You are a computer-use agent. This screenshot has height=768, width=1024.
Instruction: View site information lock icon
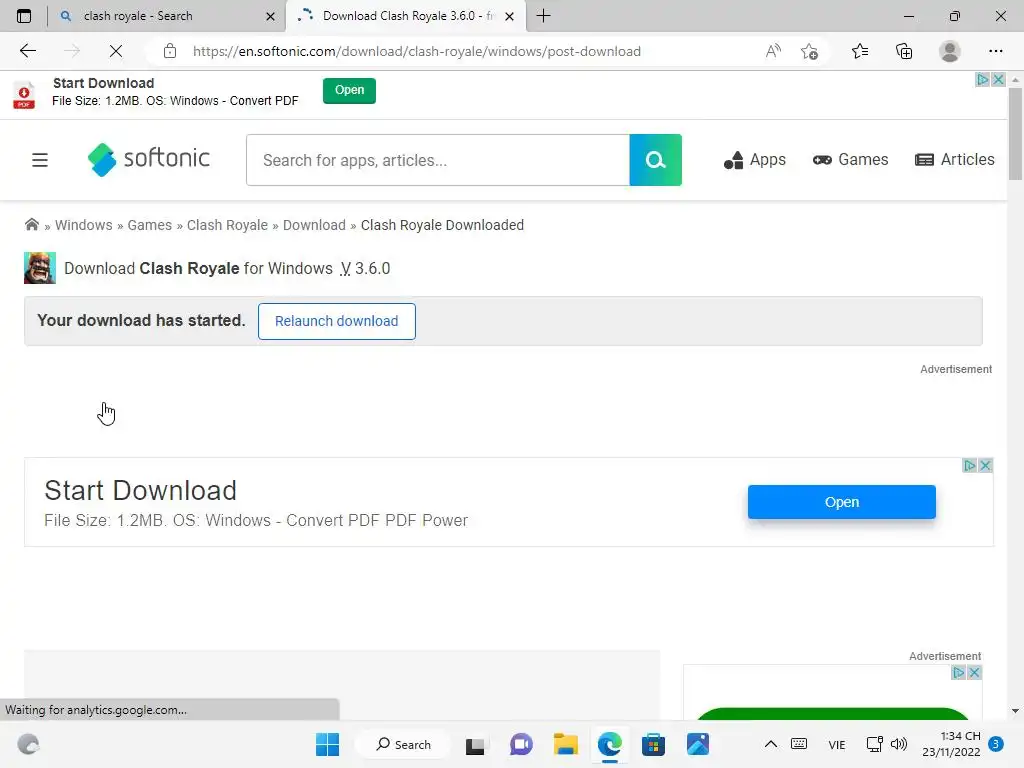coord(170,51)
